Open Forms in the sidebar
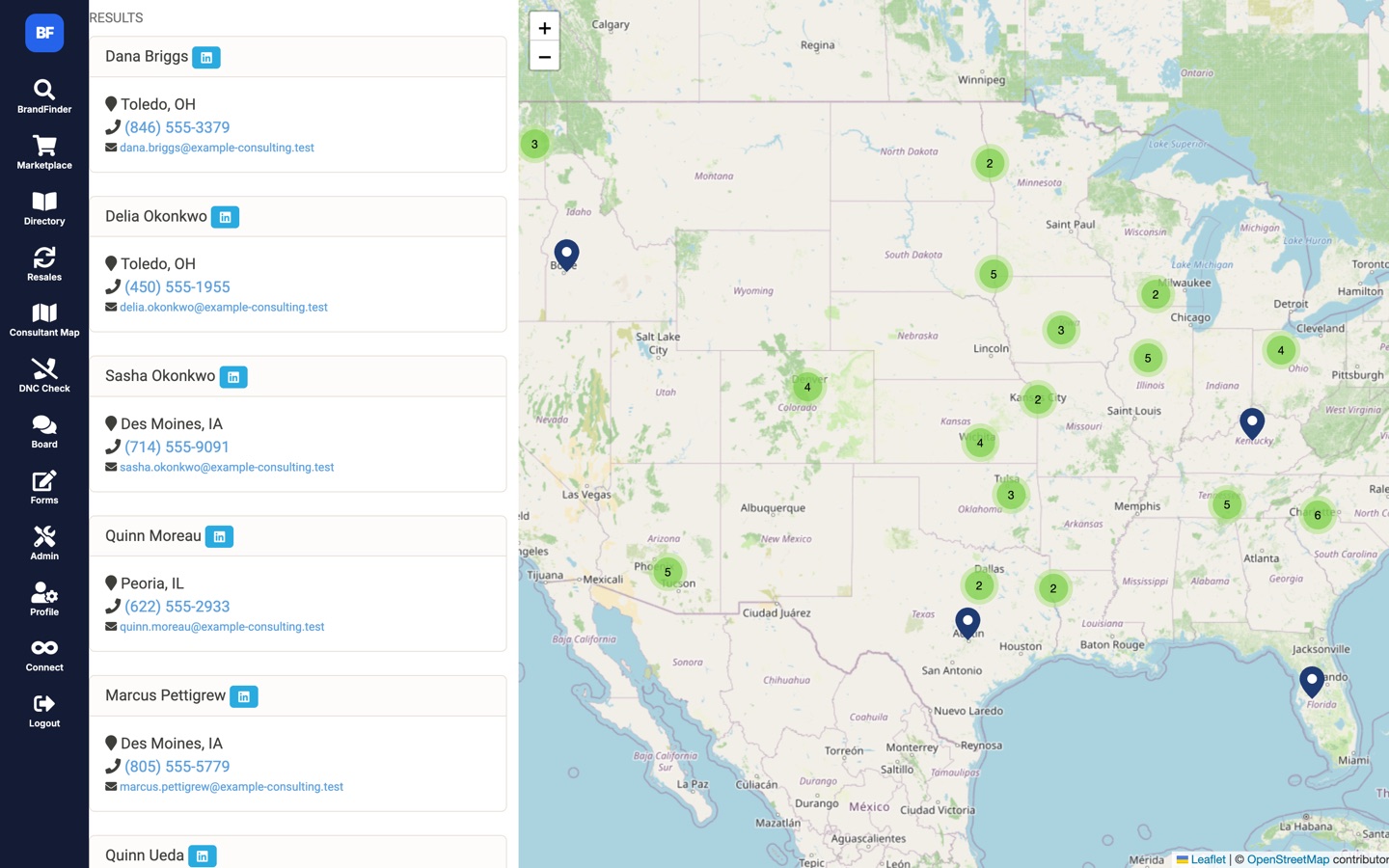Screen dimensions: 1389x868 click(44, 488)
